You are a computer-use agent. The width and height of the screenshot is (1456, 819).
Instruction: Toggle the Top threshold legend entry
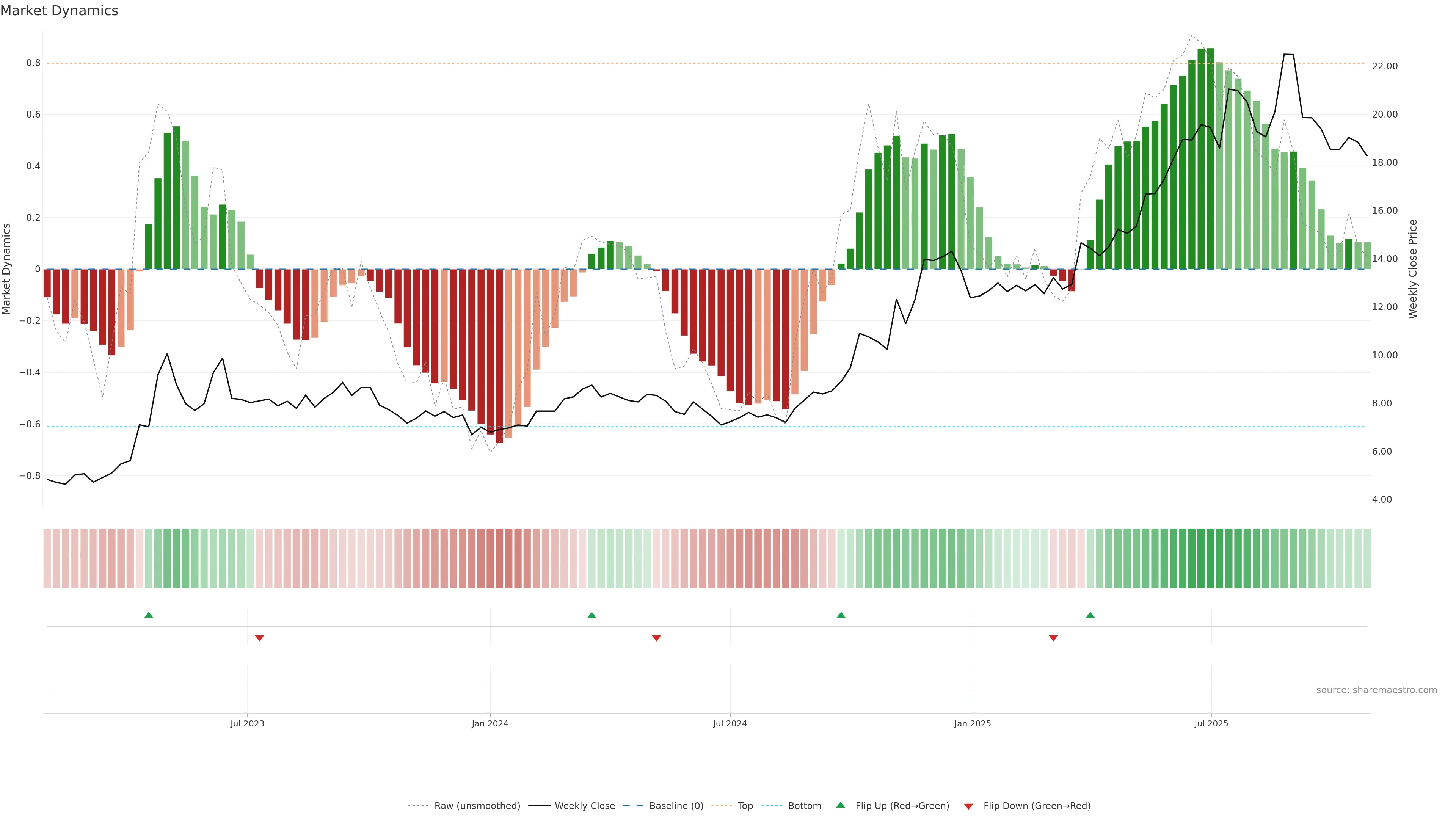(745, 806)
